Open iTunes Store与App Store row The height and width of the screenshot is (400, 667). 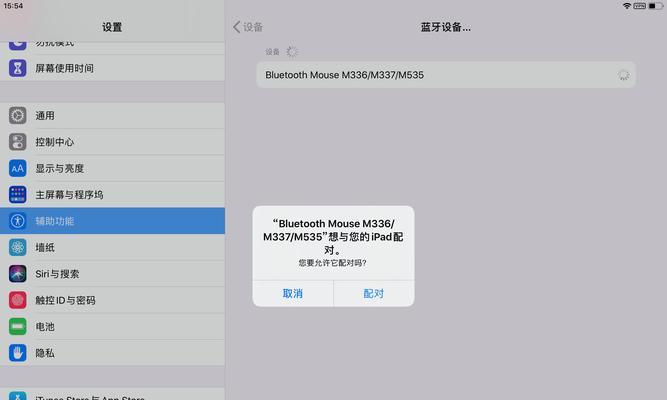coord(112,395)
